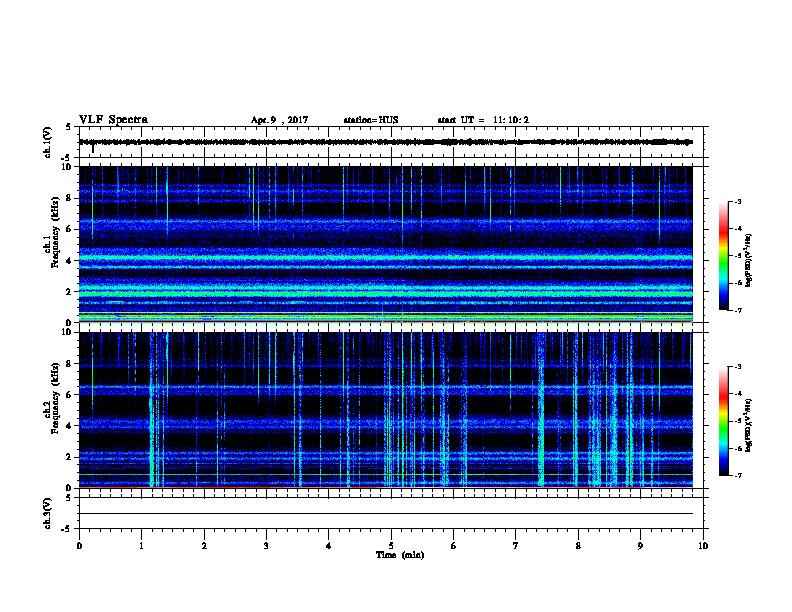Click the ch.2 frequency axis "6" tick label
The image size is (792, 612).
69,394
